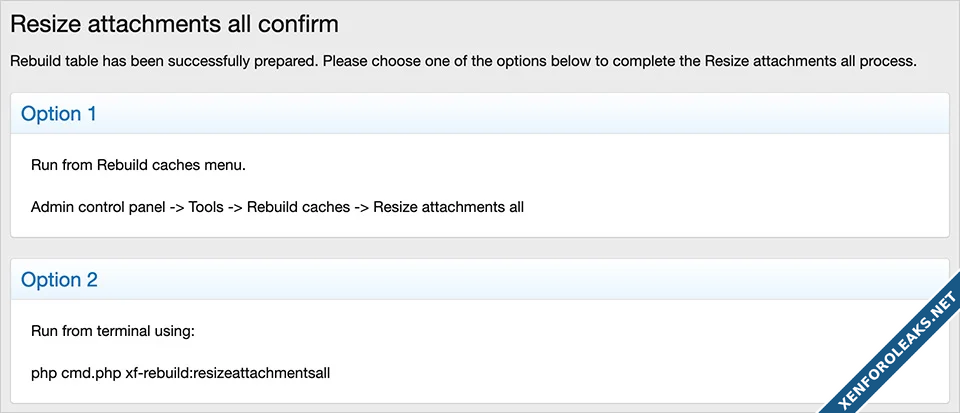
Task: Click the Option 1 heading
Action: click(59, 114)
